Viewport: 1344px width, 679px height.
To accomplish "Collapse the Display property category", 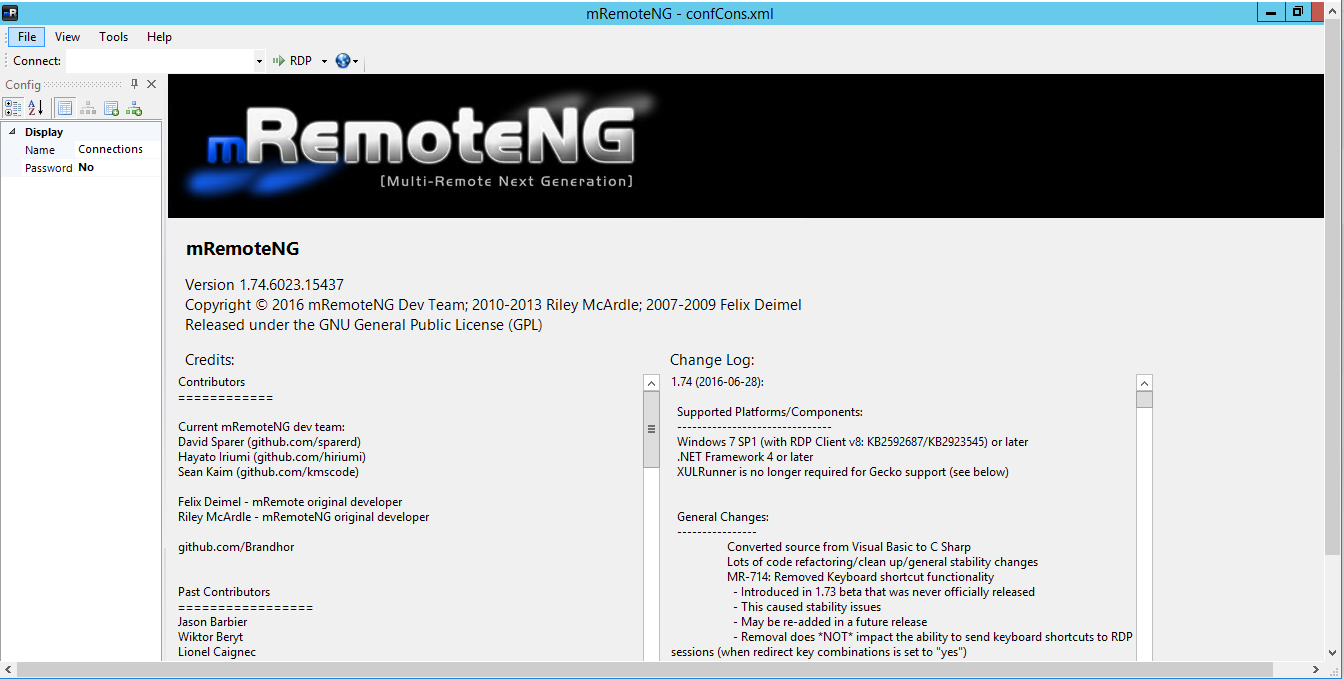I will (12, 132).
